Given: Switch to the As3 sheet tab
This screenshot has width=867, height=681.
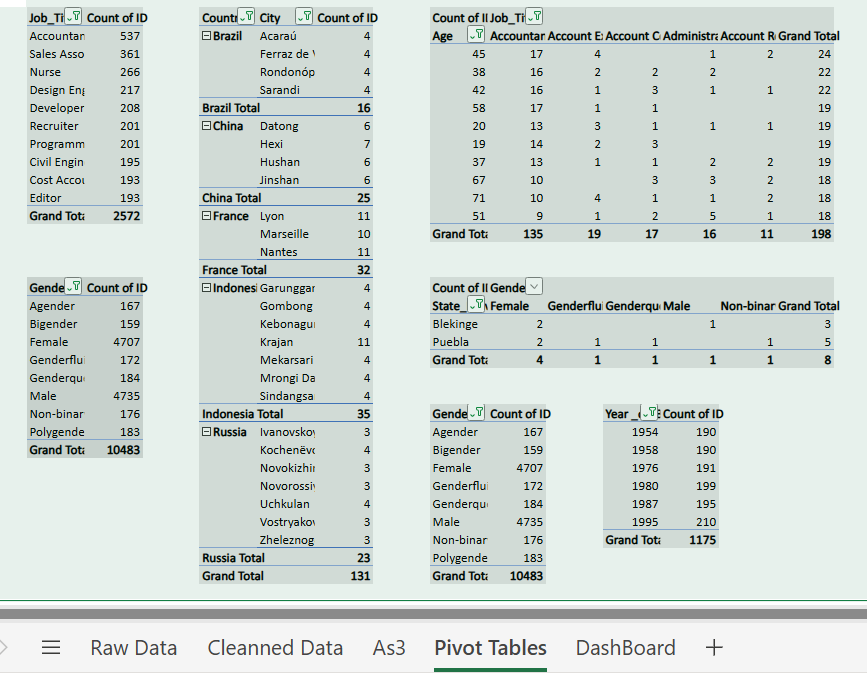Looking at the screenshot, I should [x=389, y=648].
